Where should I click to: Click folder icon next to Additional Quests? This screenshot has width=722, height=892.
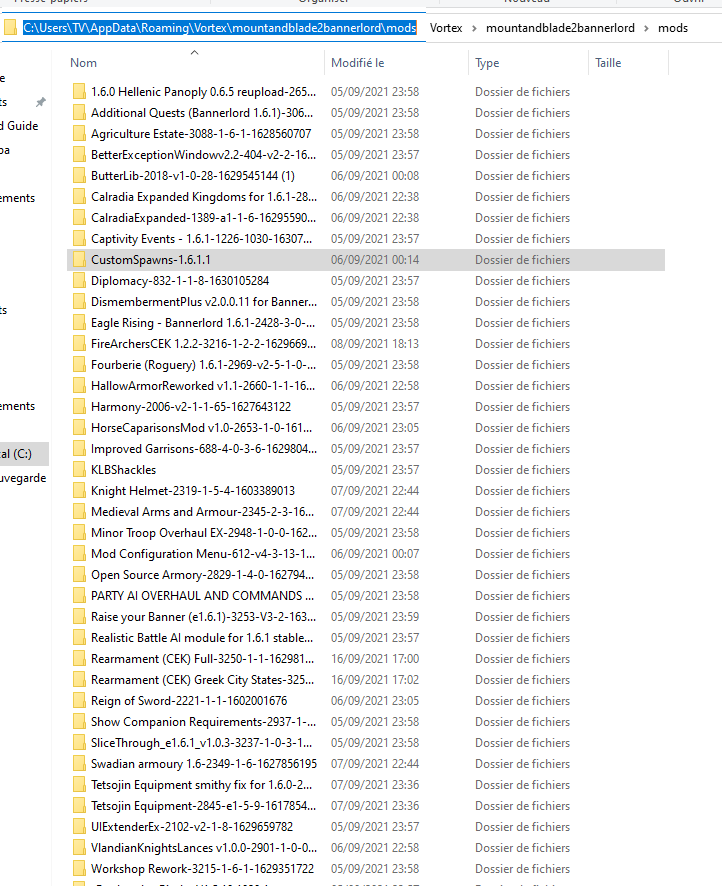pos(79,113)
